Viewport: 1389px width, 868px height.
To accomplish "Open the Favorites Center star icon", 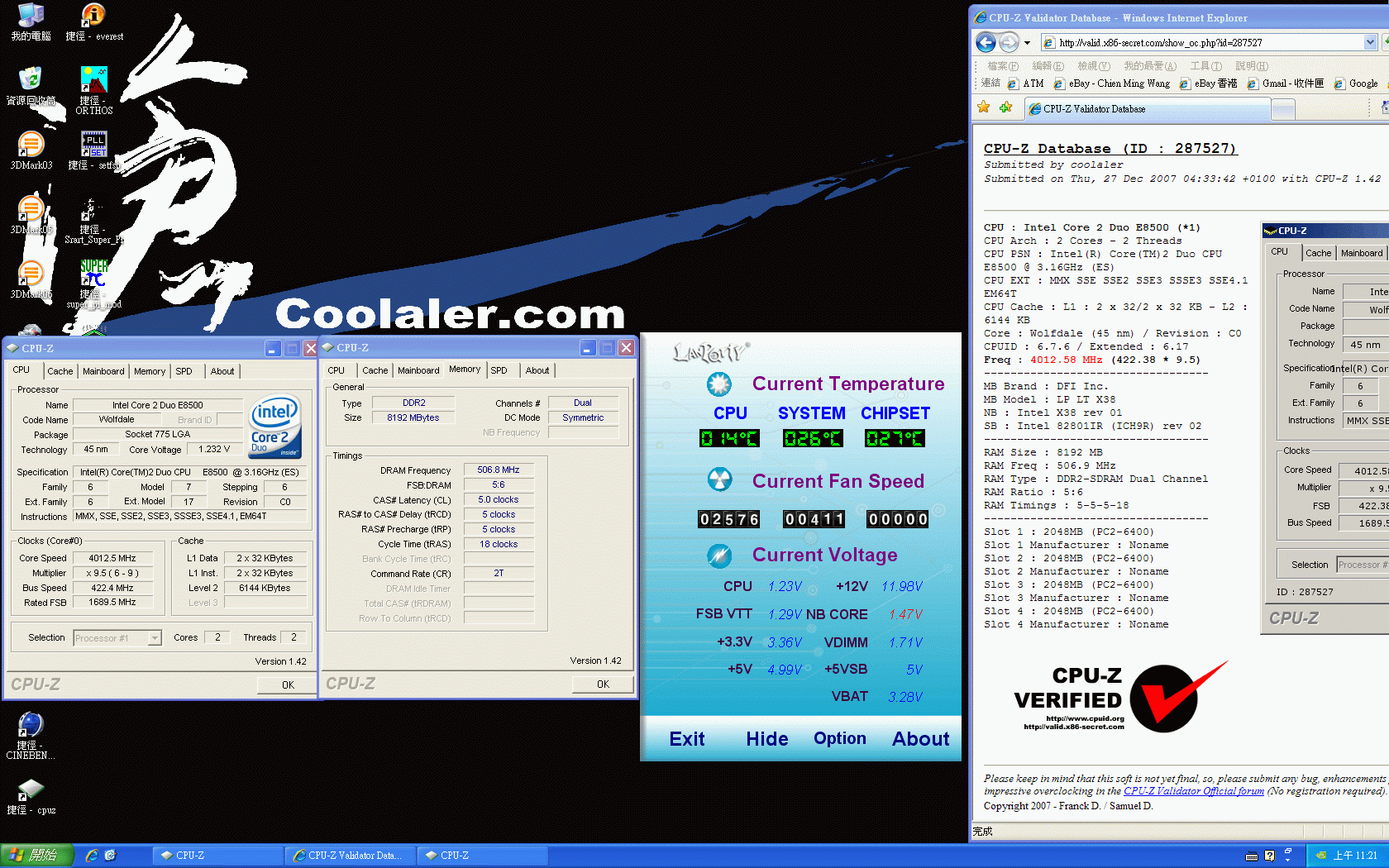I will point(983,107).
